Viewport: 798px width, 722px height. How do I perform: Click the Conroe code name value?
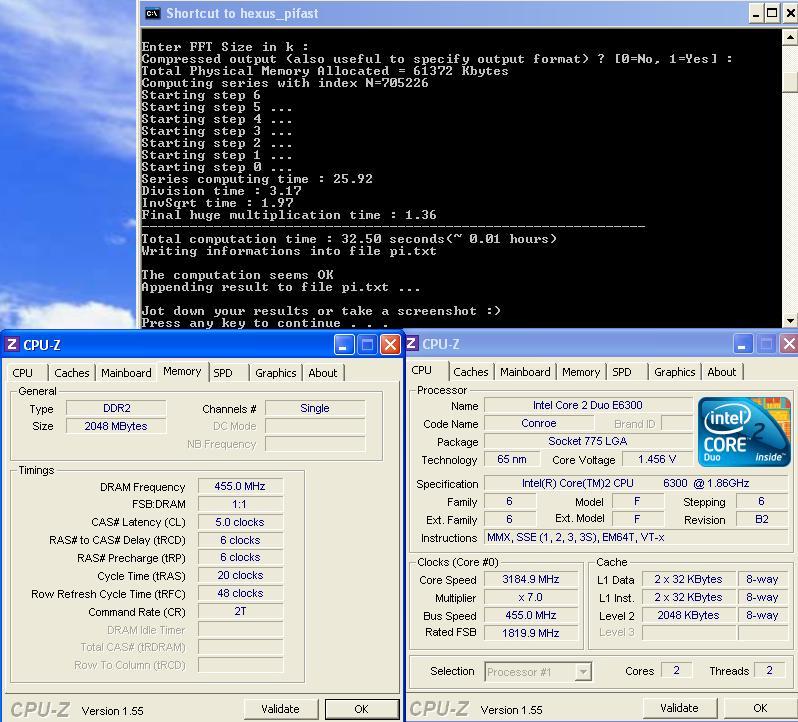coord(539,423)
